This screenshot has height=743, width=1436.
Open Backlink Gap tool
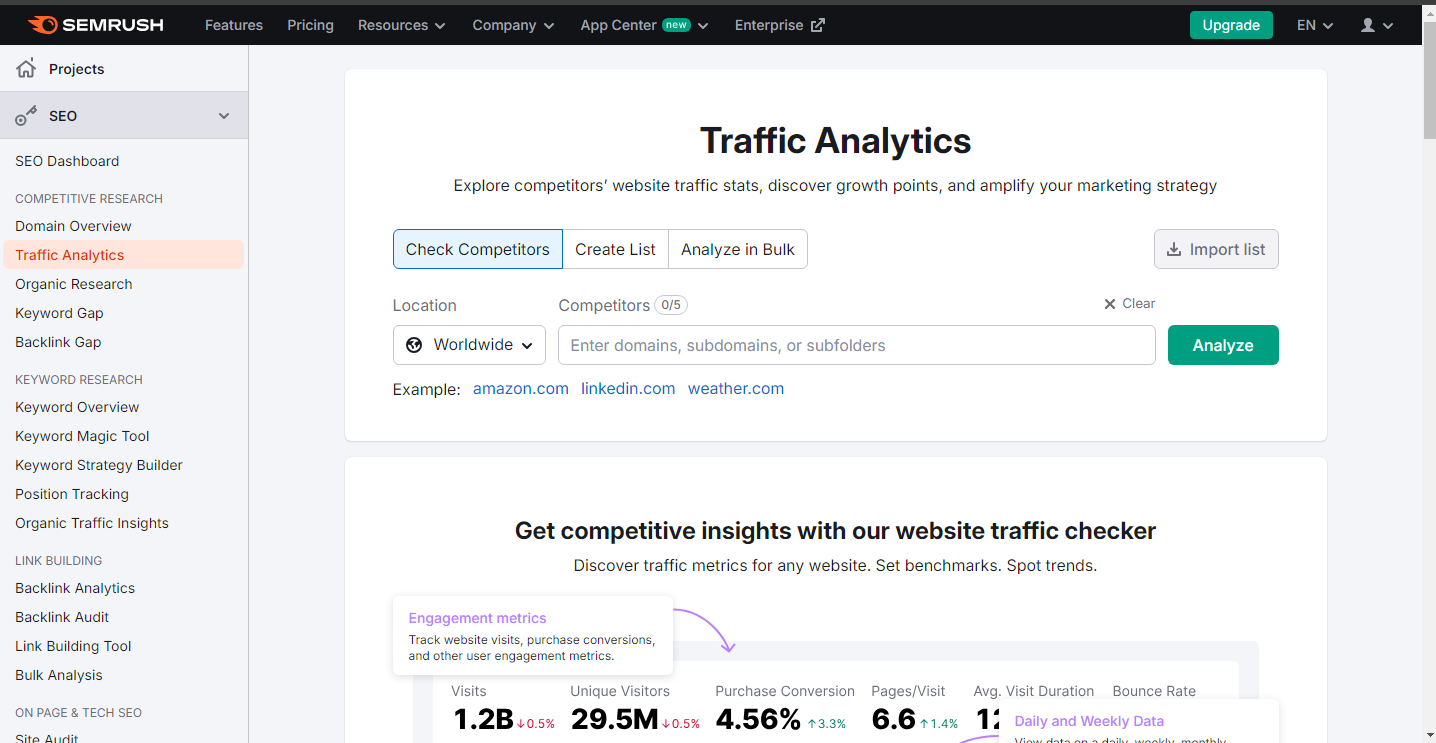click(x=58, y=342)
